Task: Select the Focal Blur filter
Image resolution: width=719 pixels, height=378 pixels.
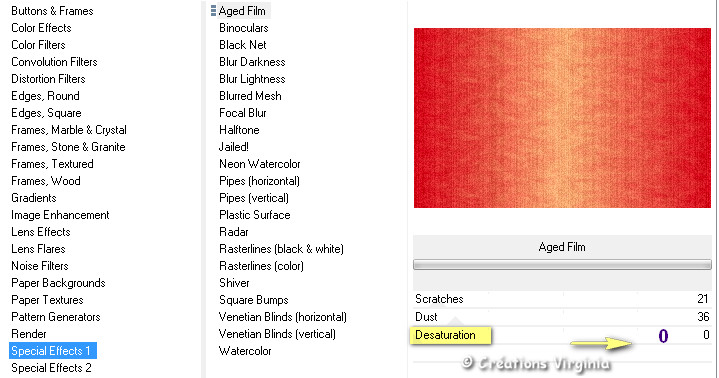Action: [243, 113]
